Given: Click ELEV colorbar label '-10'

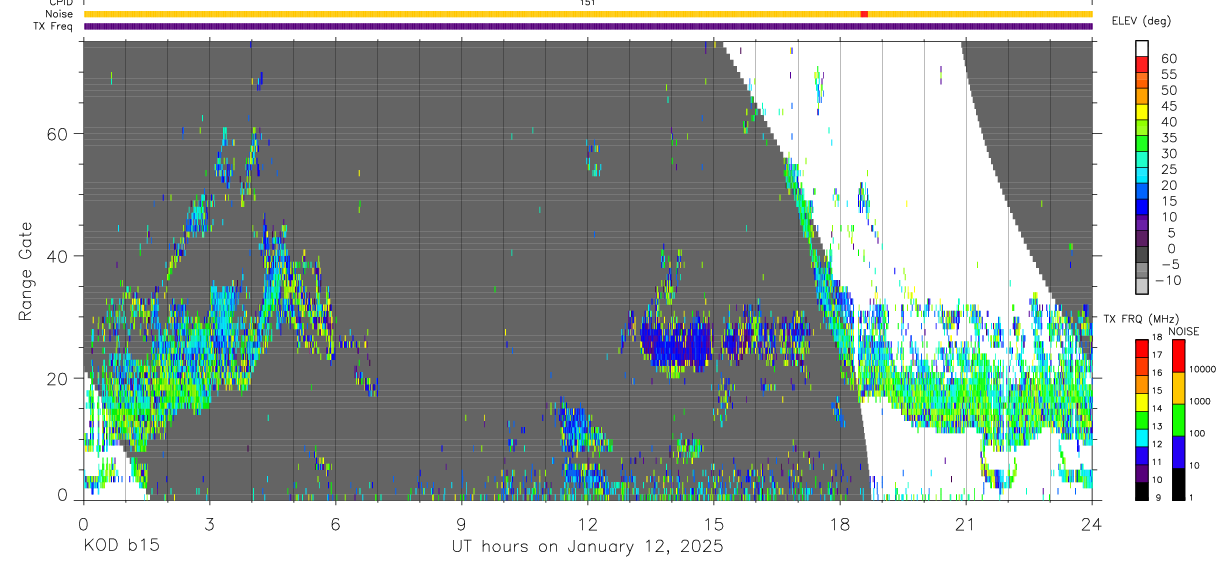Looking at the screenshot, I should (1166, 281).
